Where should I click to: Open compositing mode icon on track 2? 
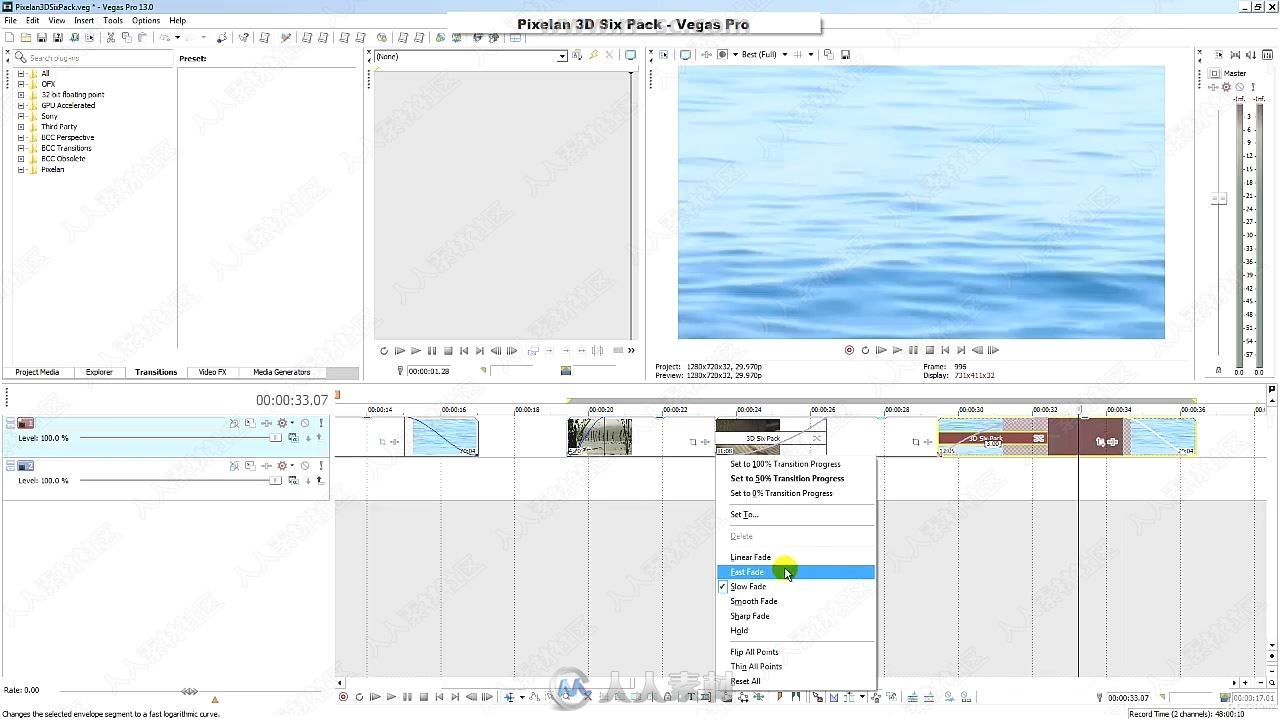[293, 480]
